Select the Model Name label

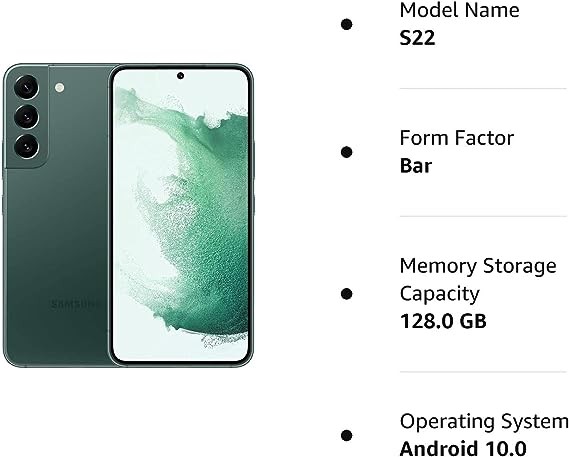click(x=459, y=10)
